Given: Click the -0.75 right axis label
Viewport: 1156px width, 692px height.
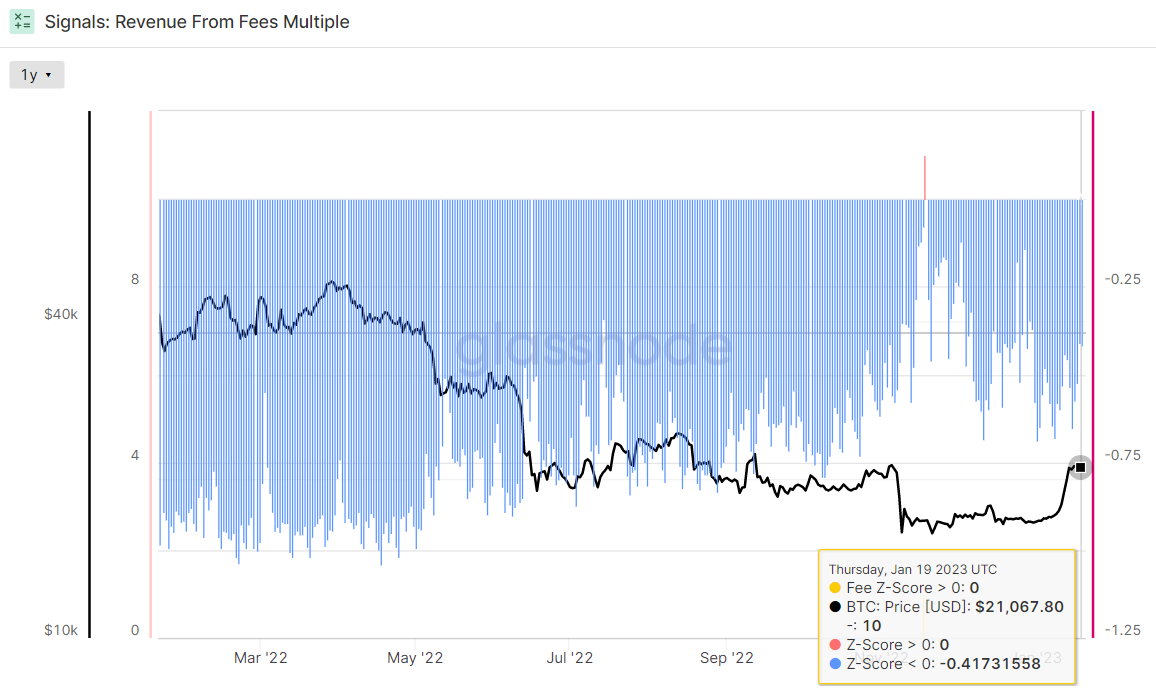Looking at the screenshot, I should click(x=1123, y=455).
